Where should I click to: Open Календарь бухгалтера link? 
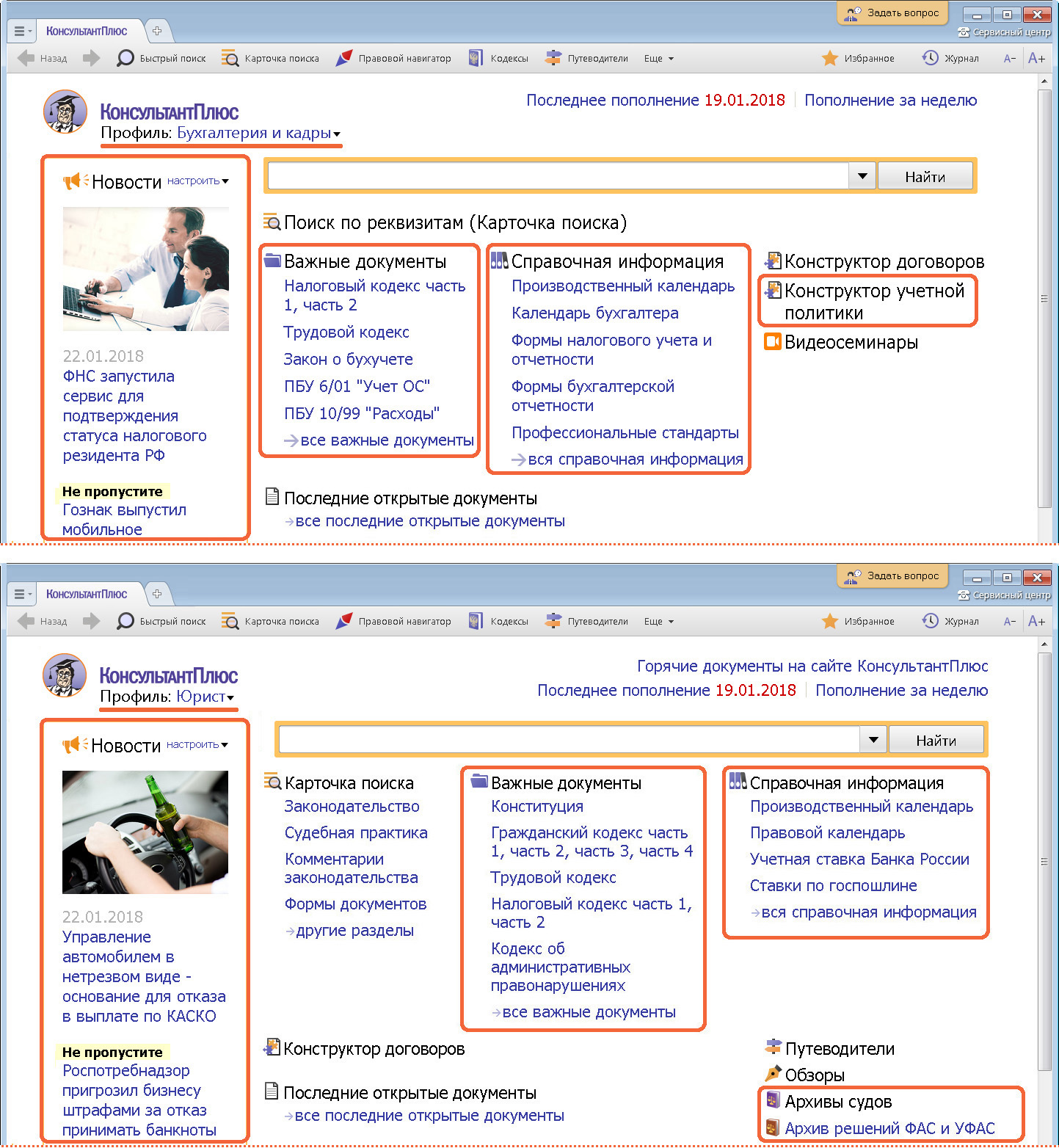pyautogui.click(x=595, y=313)
